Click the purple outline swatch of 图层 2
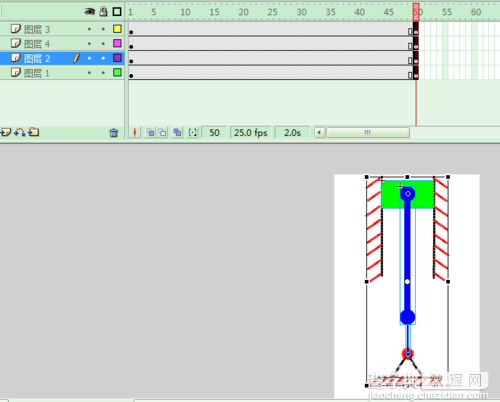 pos(117,58)
